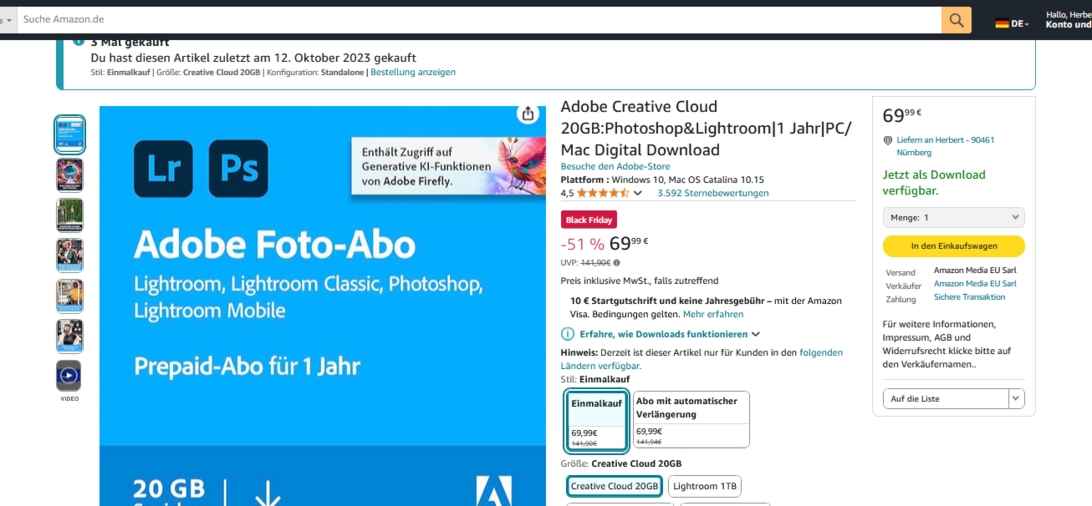Click the star rating icons

603,193
